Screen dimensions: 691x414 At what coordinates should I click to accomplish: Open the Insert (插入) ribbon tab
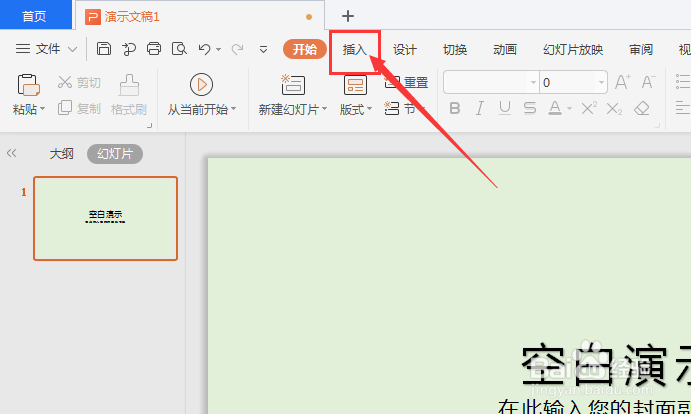click(355, 49)
